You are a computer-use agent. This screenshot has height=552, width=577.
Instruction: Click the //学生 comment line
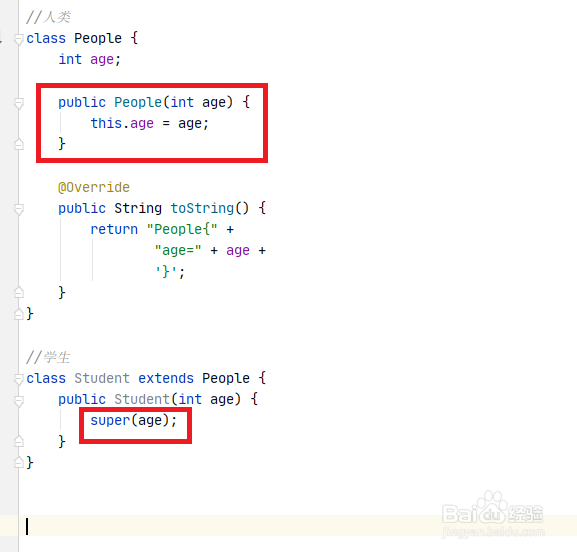click(x=48, y=357)
